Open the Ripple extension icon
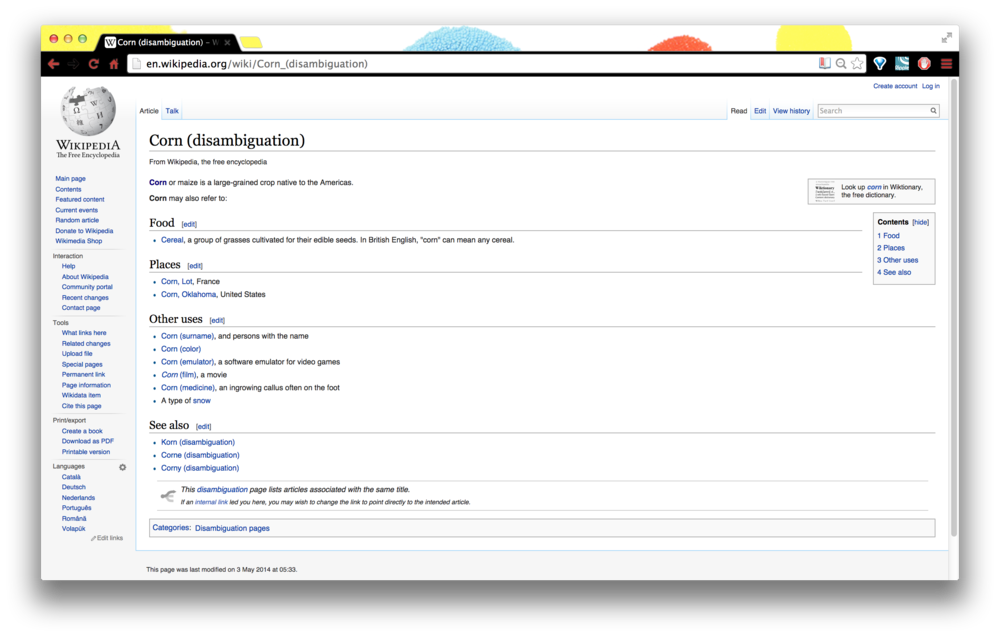 (x=902, y=63)
